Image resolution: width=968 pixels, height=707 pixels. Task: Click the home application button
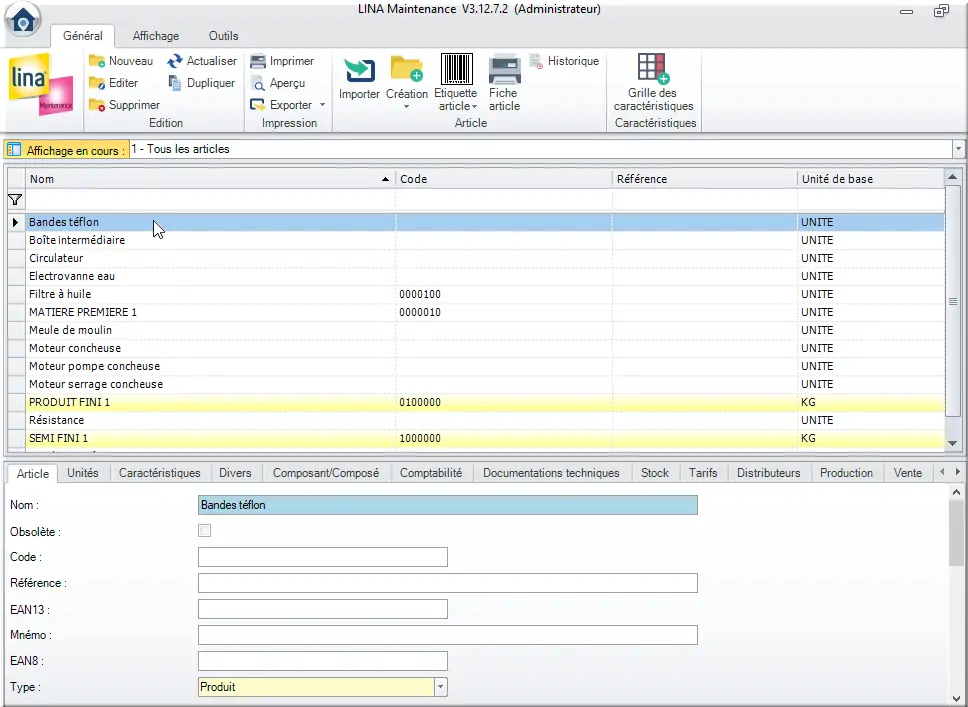click(x=23, y=17)
